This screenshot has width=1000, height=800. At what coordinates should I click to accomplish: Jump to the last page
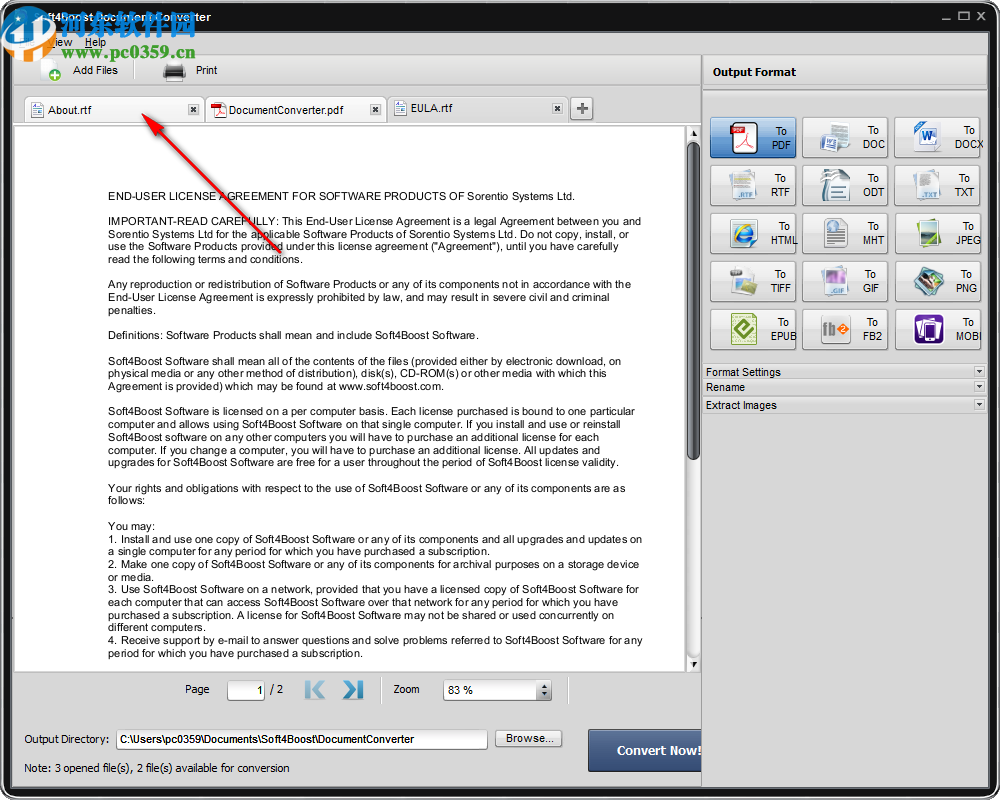tap(352, 689)
